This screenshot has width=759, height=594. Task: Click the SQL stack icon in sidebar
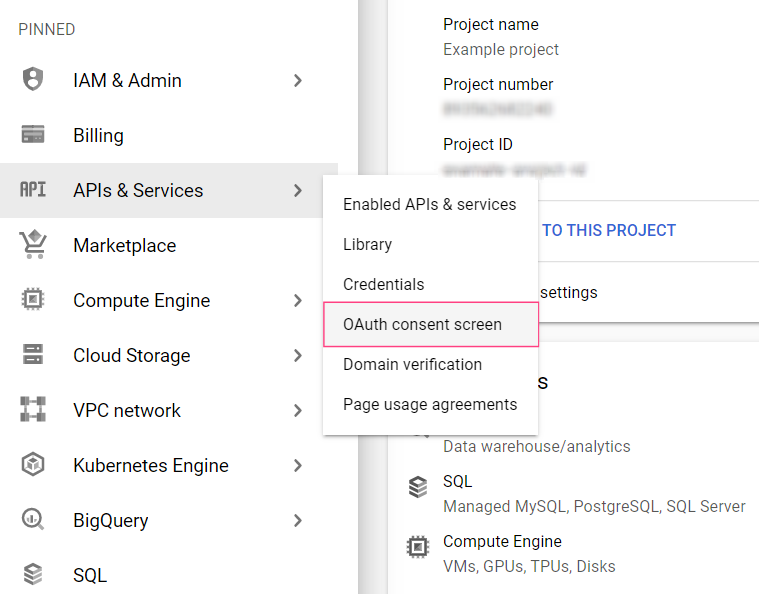33,574
